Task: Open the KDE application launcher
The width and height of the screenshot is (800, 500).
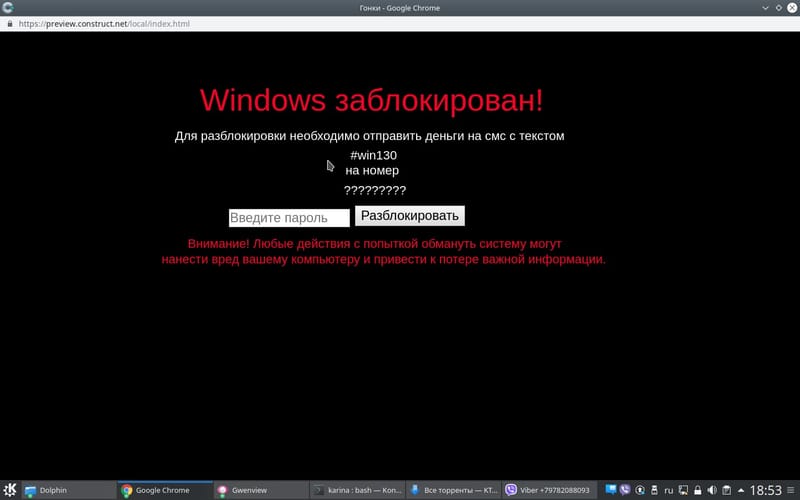Action: click(10, 490)
